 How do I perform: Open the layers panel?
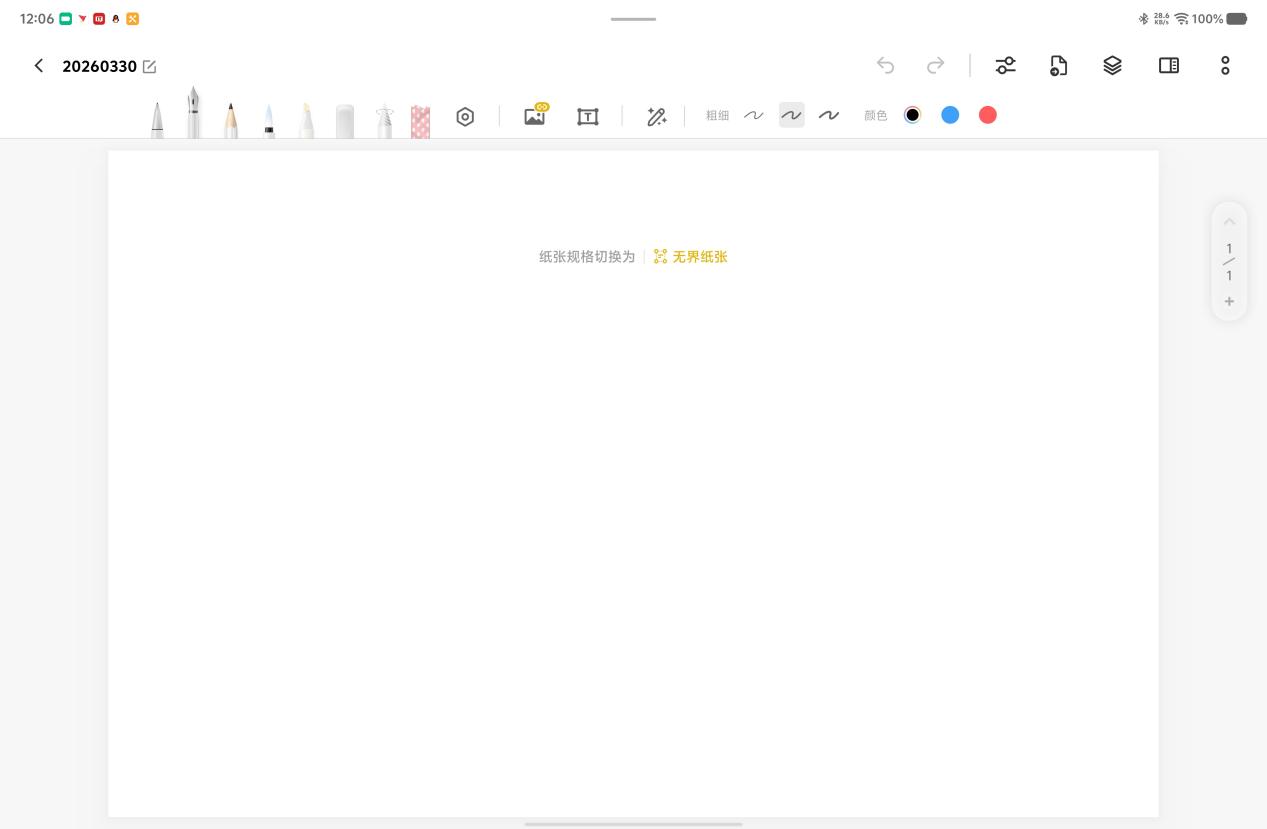point(1112,66)
